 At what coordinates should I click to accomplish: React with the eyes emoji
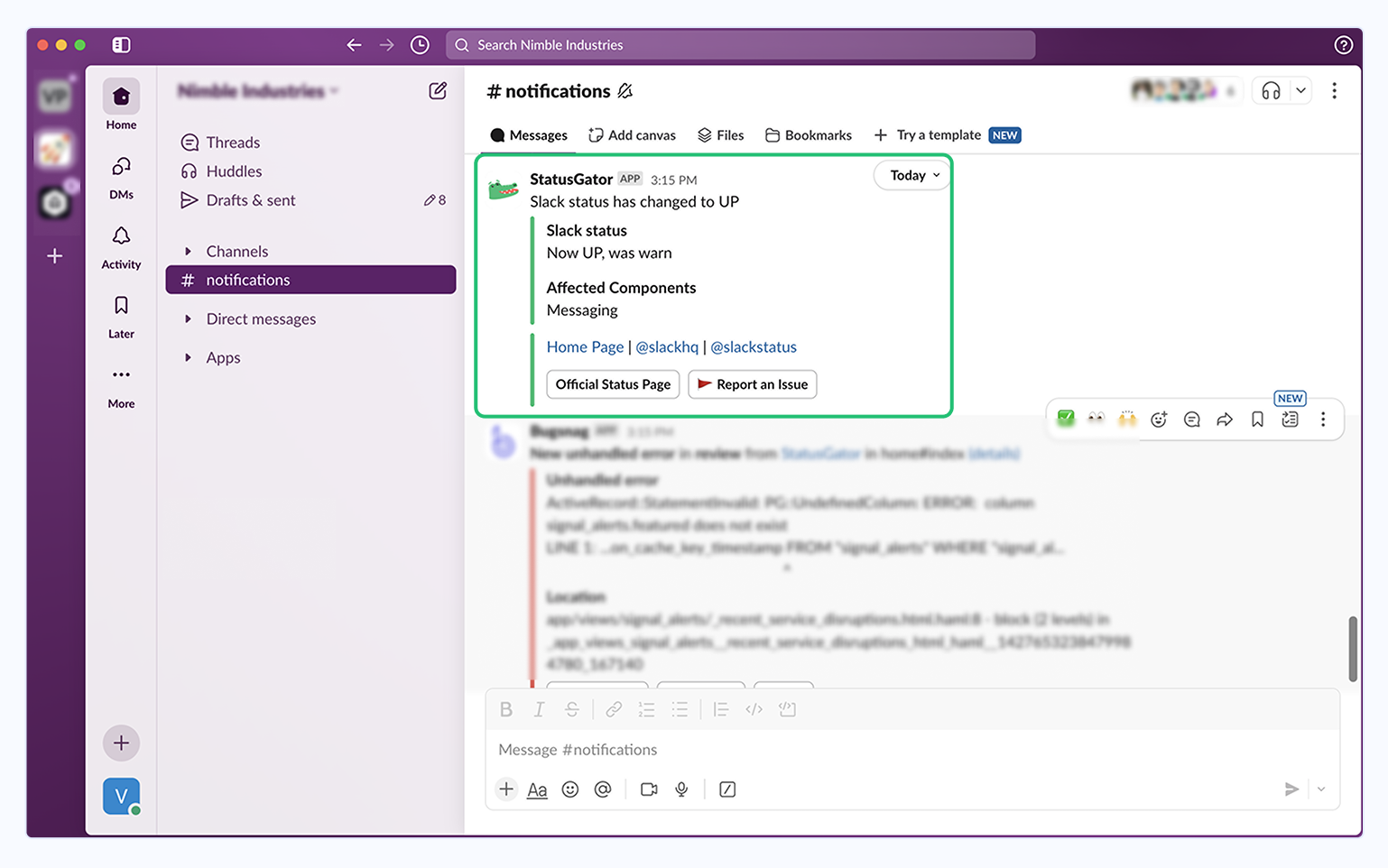1097,419
